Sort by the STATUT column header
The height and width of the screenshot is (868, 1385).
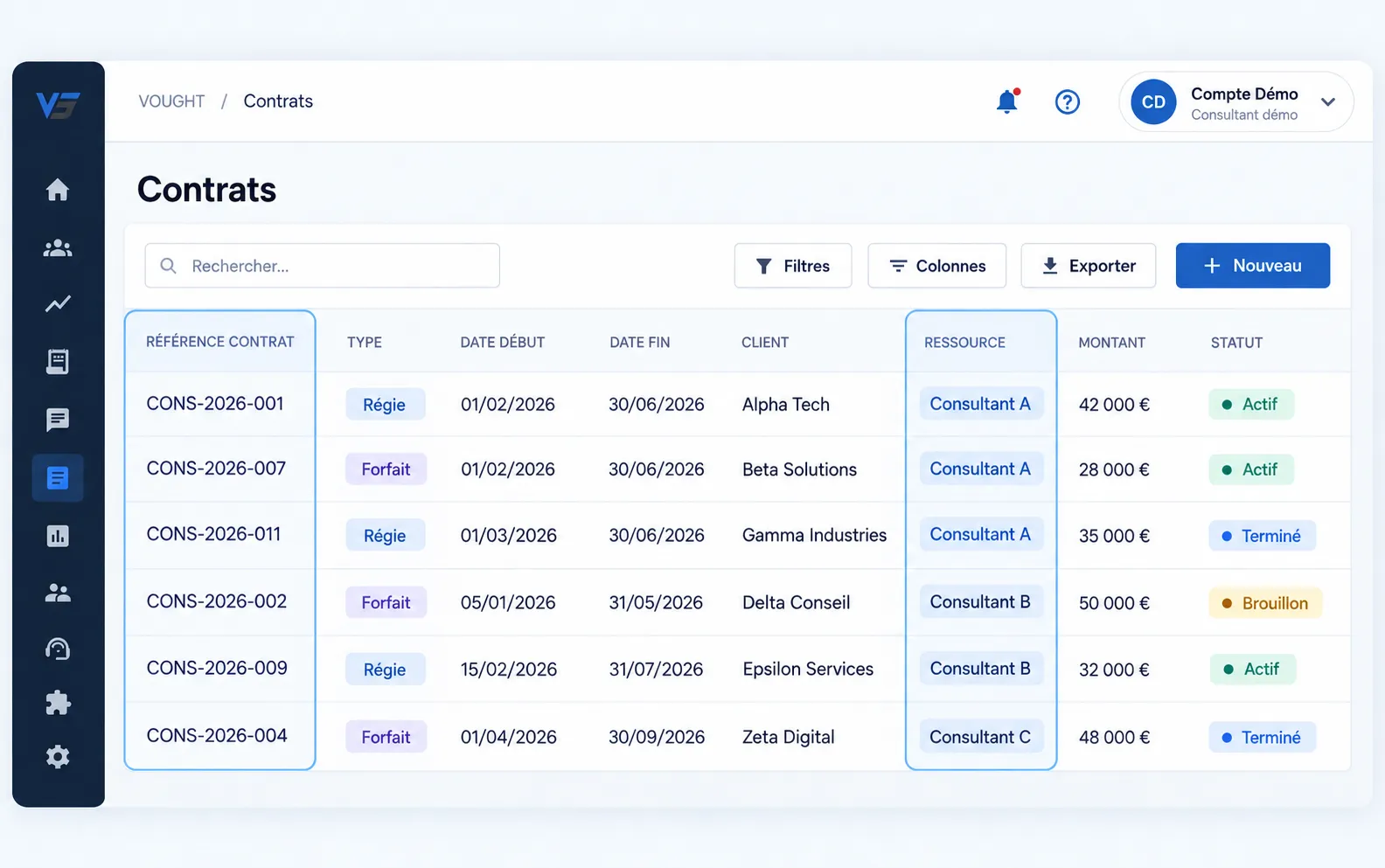[1236, 343]
